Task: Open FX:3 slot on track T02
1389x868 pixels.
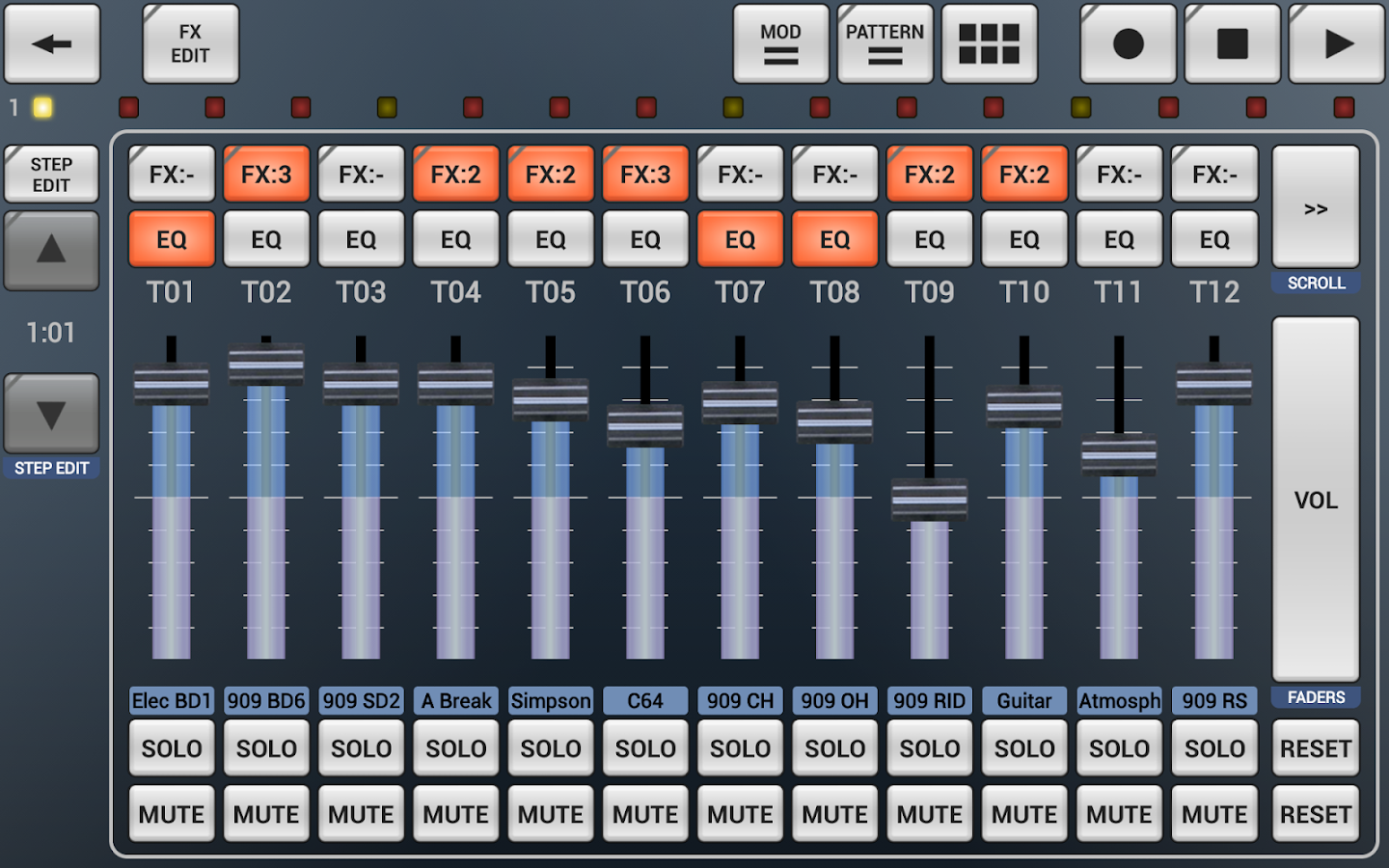Action: (266, 174)
